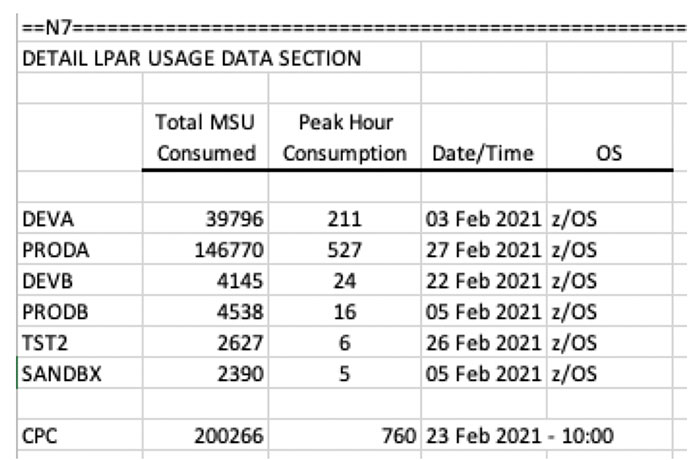
Task: Select the SANDBX row label cell
Action: [80, 373]
